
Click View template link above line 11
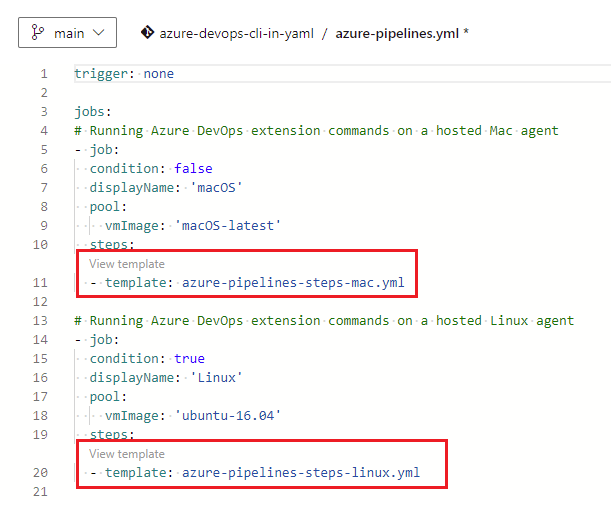[127, 263]
